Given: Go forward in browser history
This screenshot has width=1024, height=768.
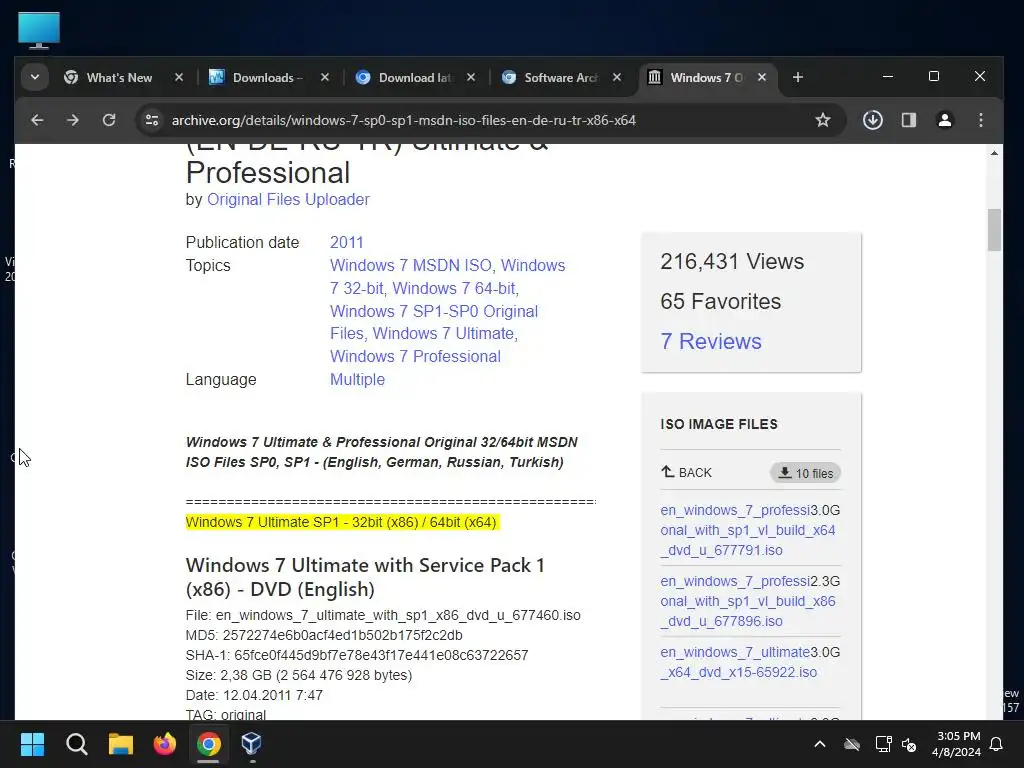Looking at the screenshot, I should (72, 120).
